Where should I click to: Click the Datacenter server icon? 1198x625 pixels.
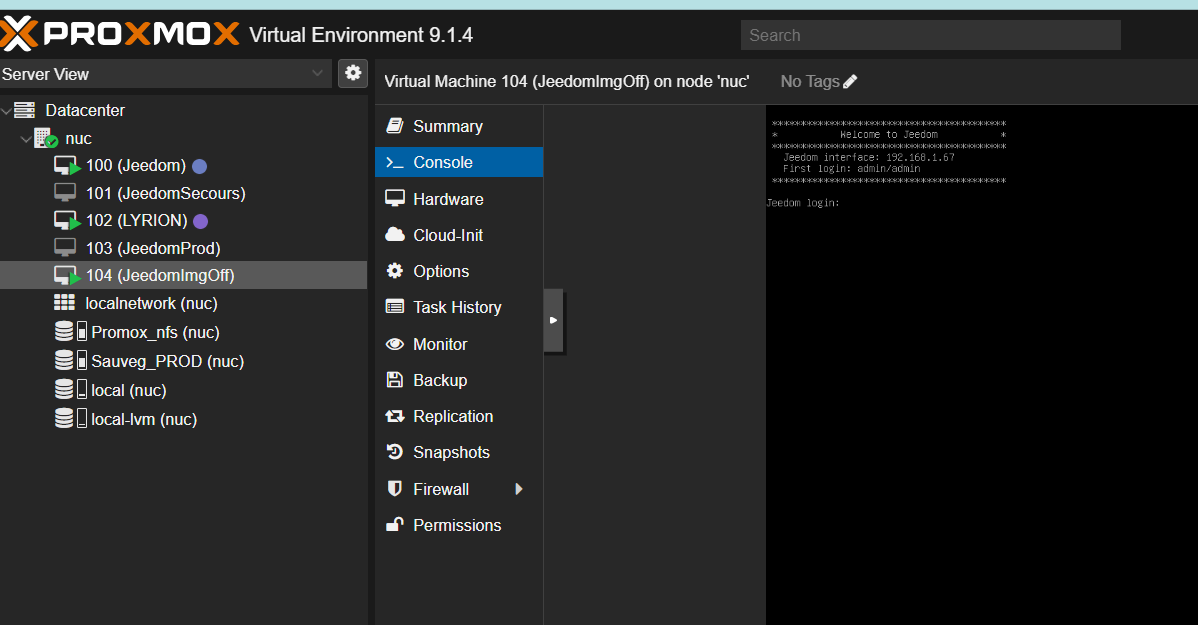24,110
